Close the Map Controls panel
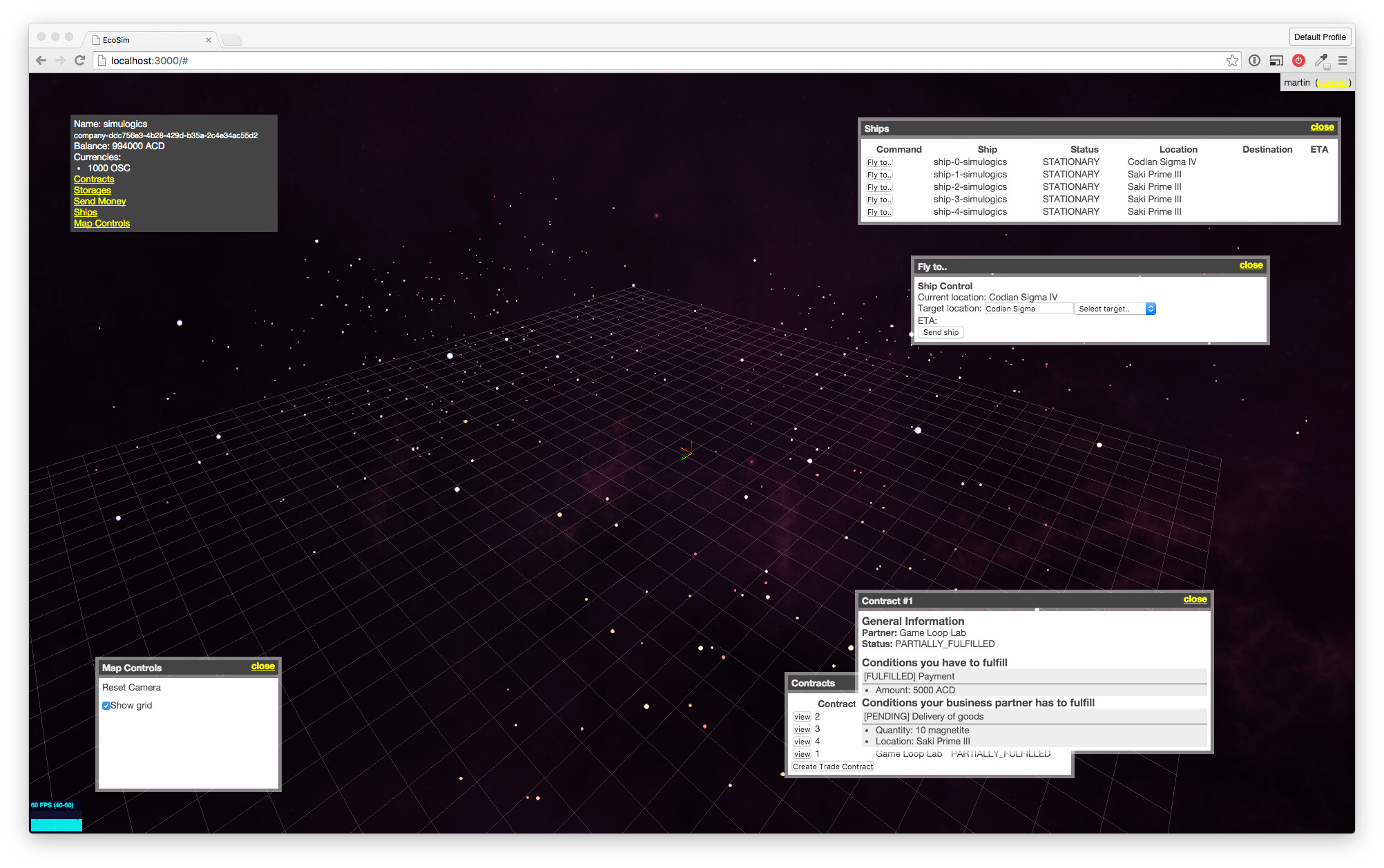The width and height of the screenshot is (1384, 868). 262,666
